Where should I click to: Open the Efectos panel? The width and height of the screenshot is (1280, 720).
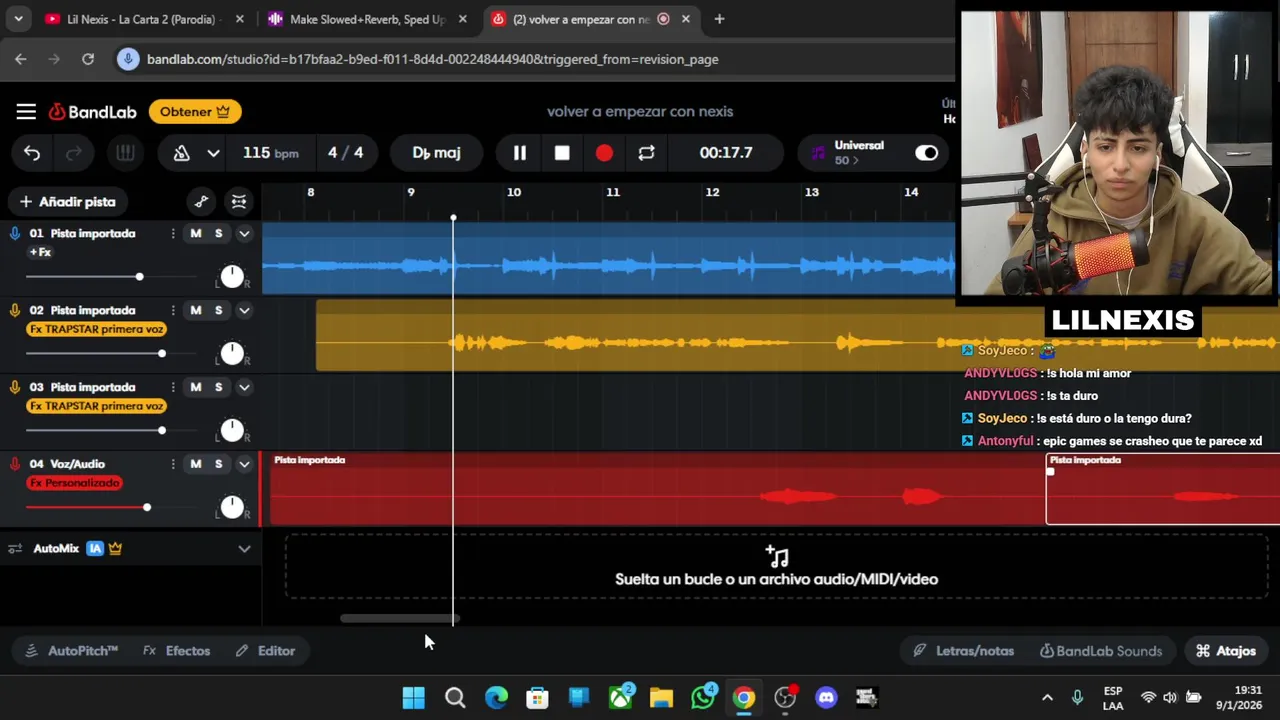pyautogui.click(x=176, y=651)
